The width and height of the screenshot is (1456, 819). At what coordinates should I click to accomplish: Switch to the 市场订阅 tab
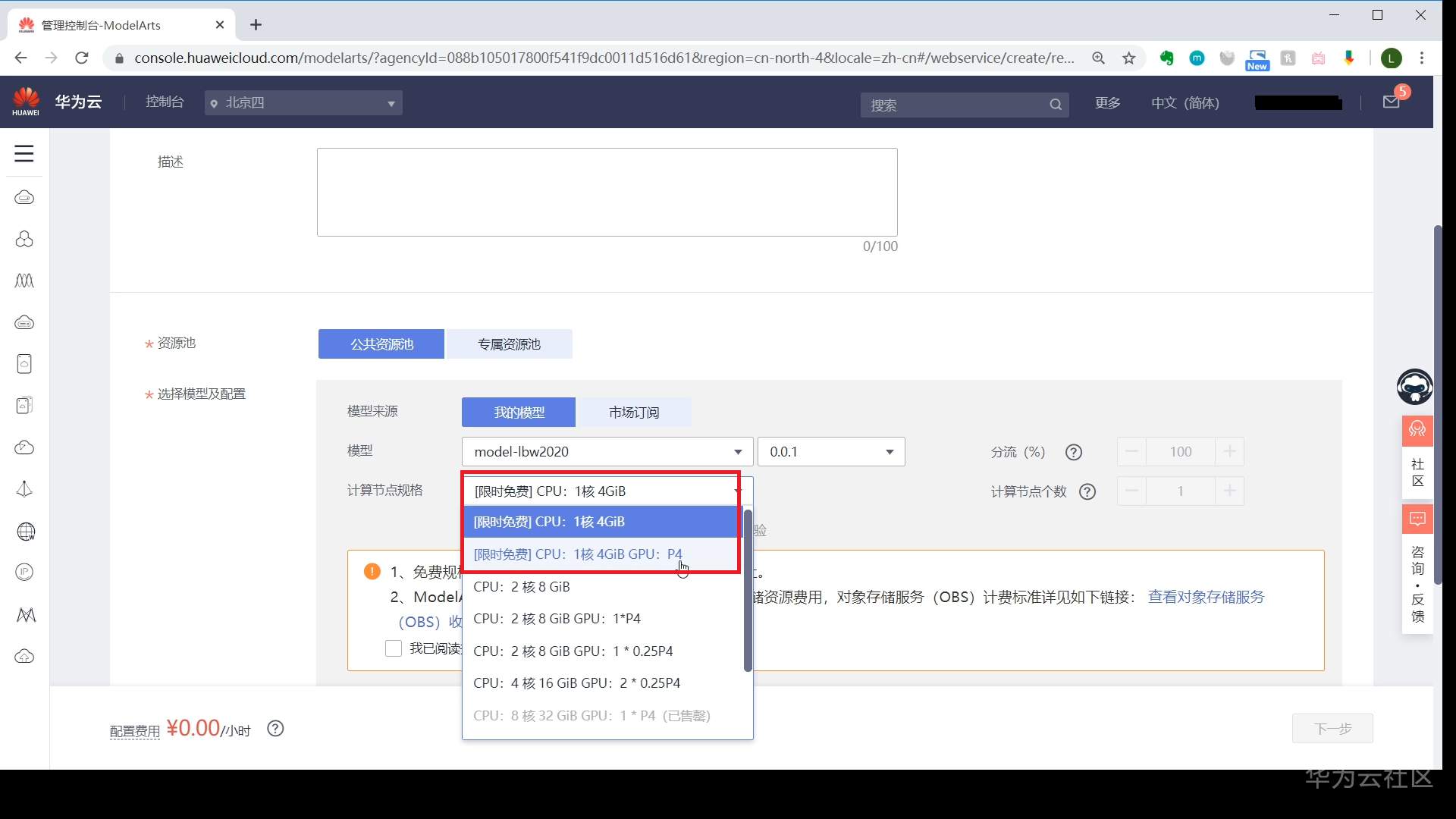pyautogui.click(x=633, y=412)
